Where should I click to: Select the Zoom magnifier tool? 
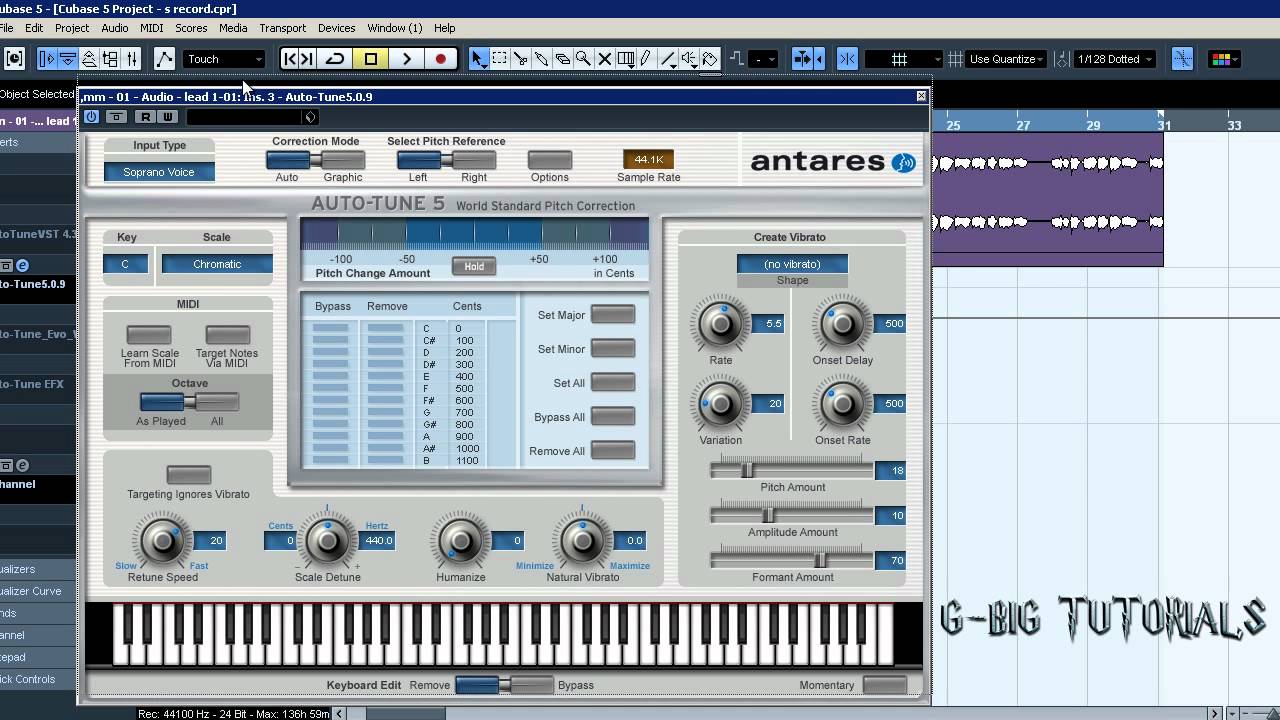583,59
